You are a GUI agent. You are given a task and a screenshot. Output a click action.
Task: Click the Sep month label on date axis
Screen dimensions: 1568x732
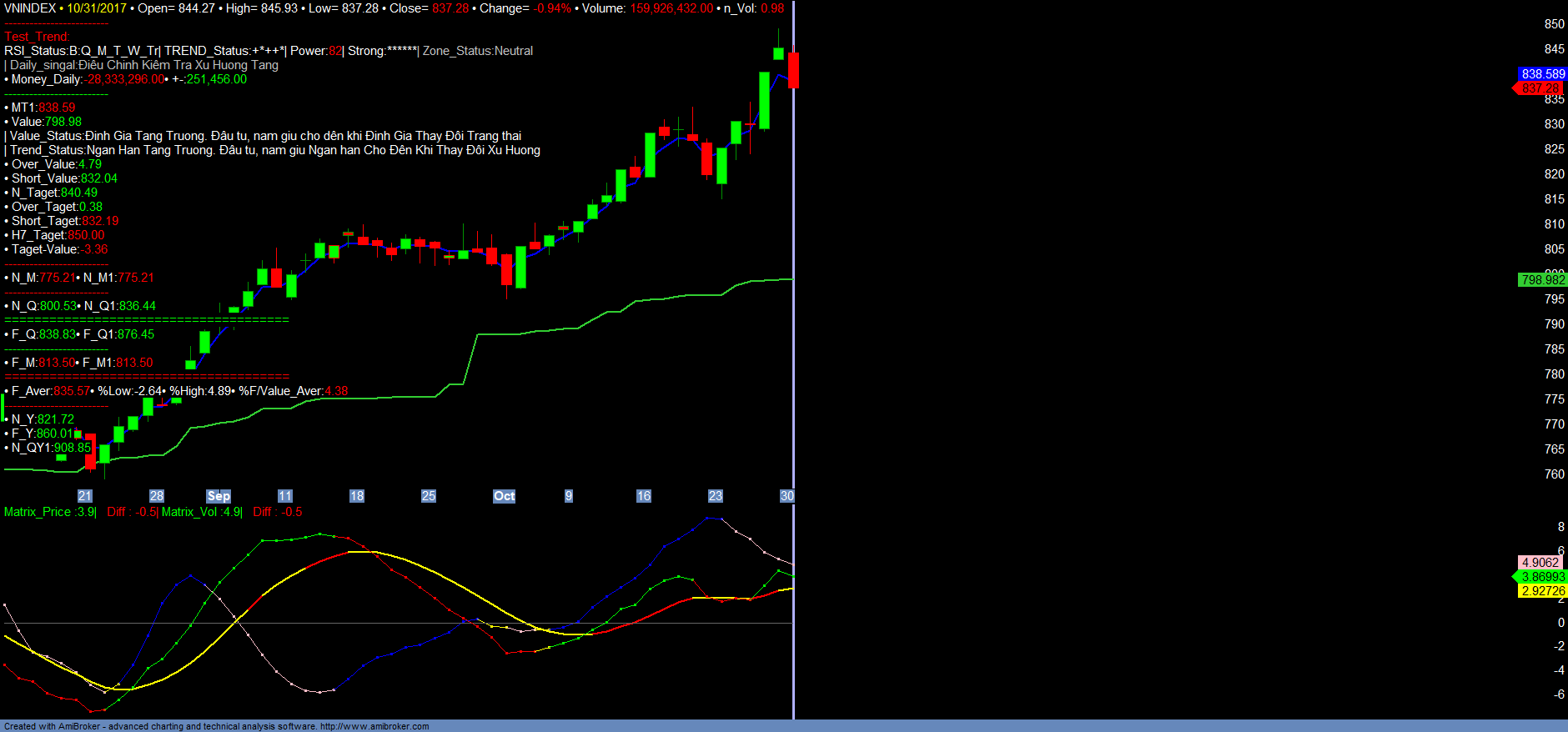(218, 496)
